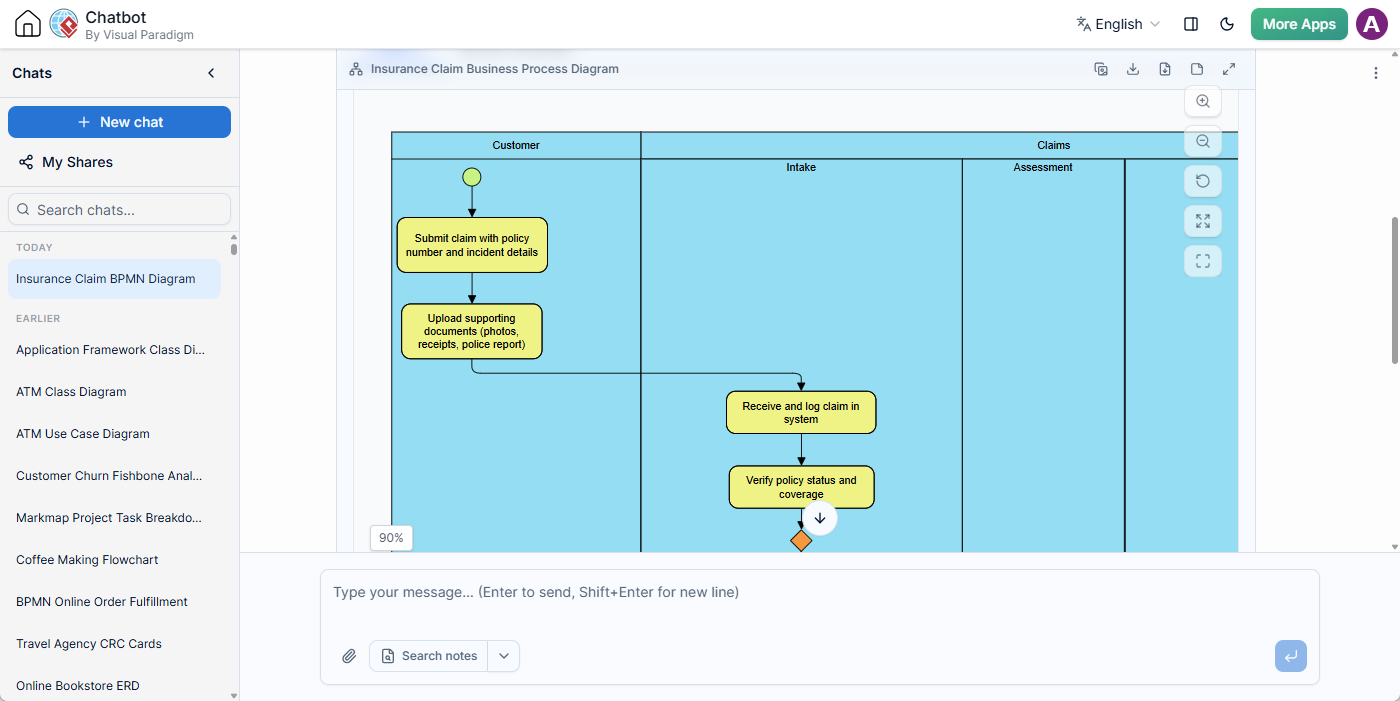Screen dimensions: 1400x701
Task: Select Upload supporting documents task
Action: pyautogui.click(x=472, y=331)
